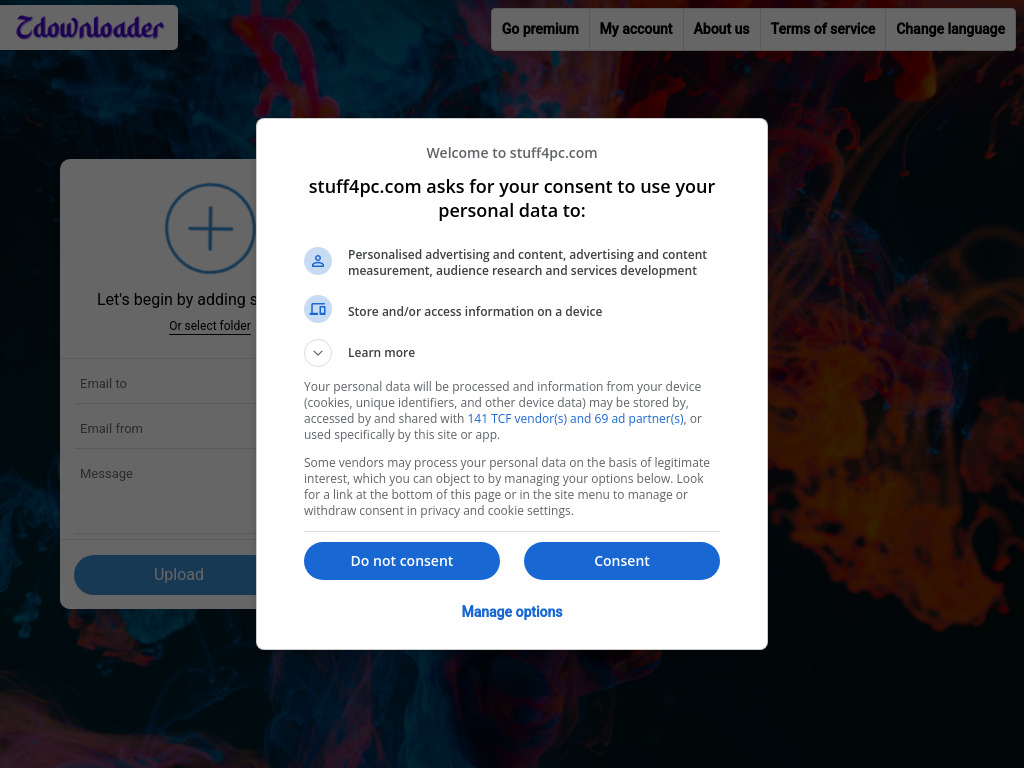Focus the Email to field
Image resolution: width=1024 pixels, height=768 pixels.
tap(165, 384)
